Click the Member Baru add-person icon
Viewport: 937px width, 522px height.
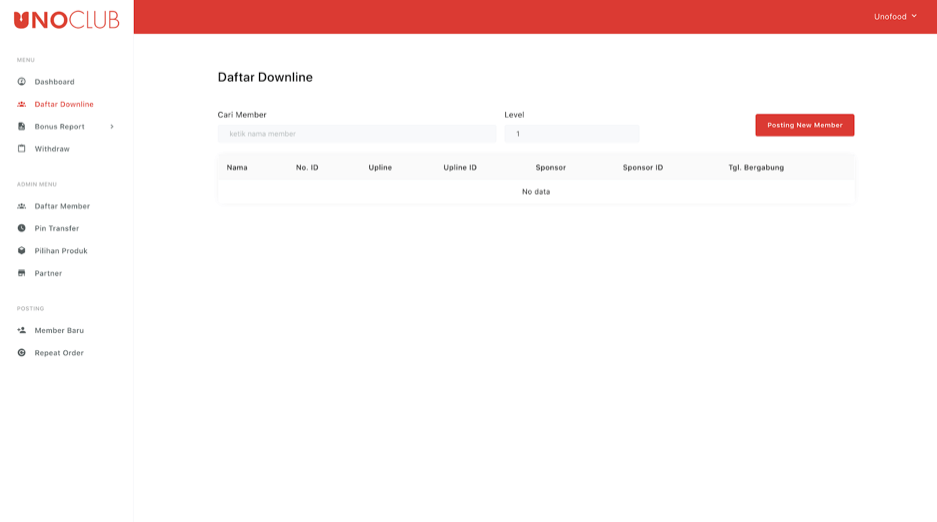[21, 330]
